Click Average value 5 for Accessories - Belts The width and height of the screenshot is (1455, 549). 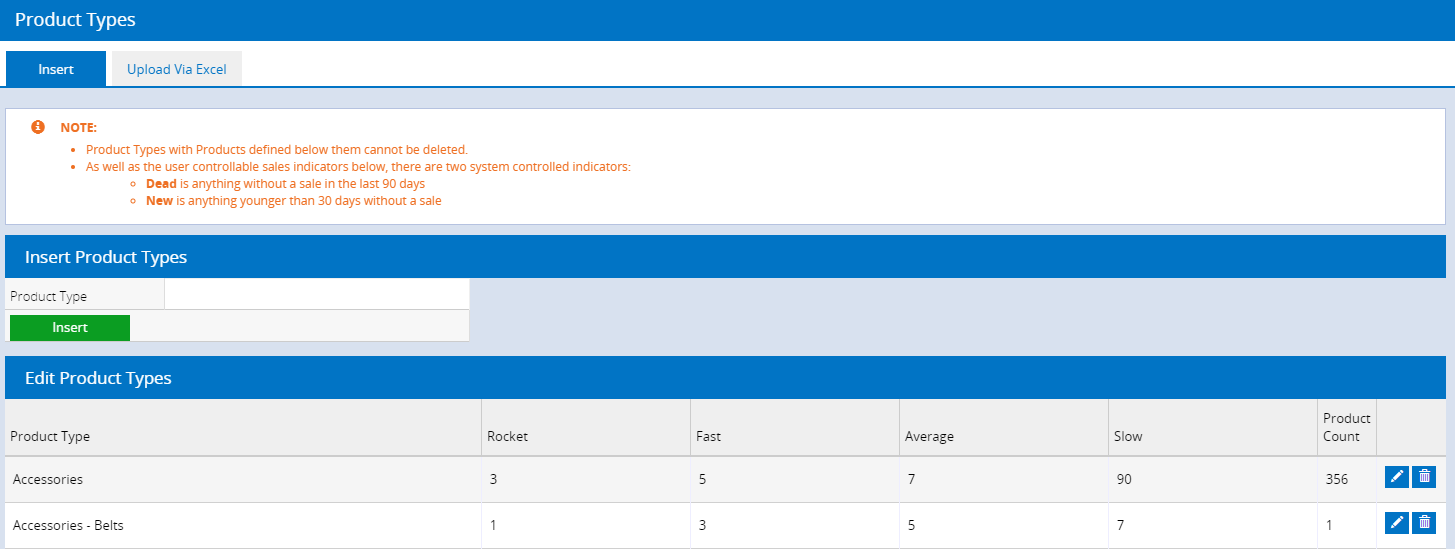(x=911, y=525)
